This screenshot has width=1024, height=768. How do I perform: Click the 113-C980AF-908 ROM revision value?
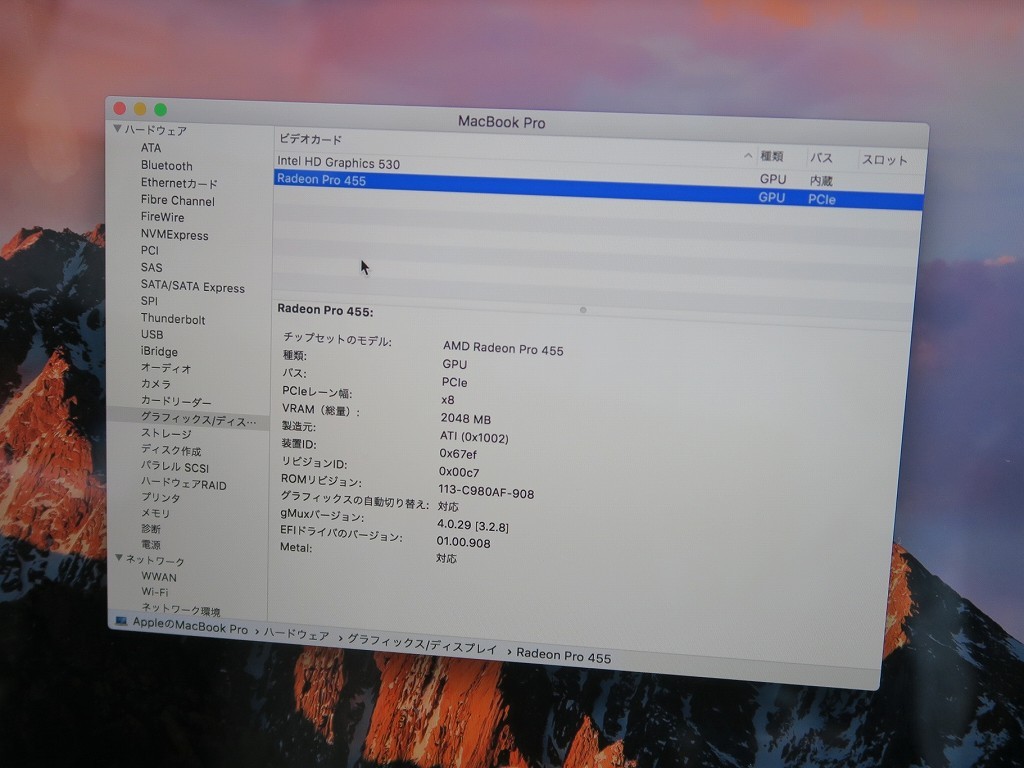(x=486, y=492)
